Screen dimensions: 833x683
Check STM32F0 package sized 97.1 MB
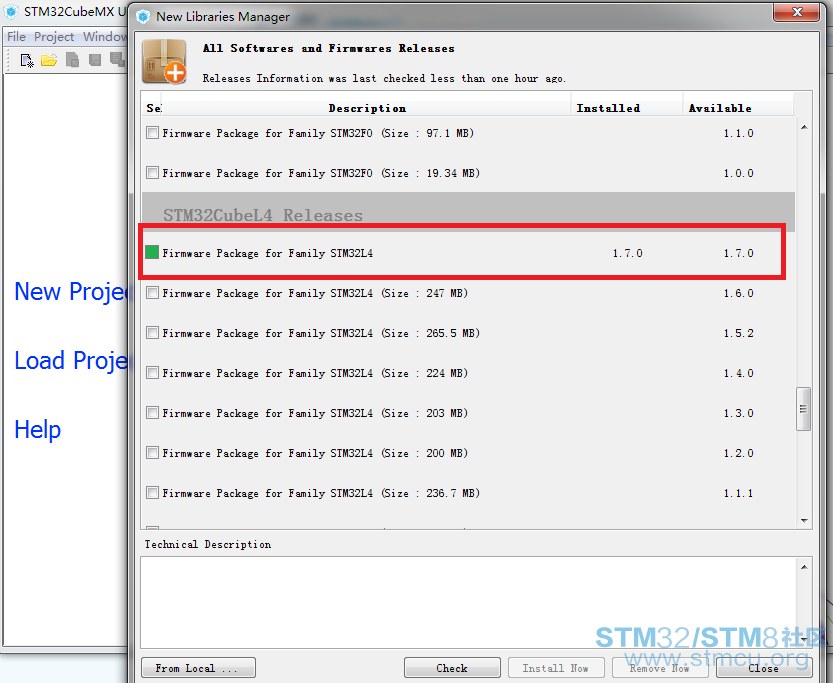tap(152, 133)
